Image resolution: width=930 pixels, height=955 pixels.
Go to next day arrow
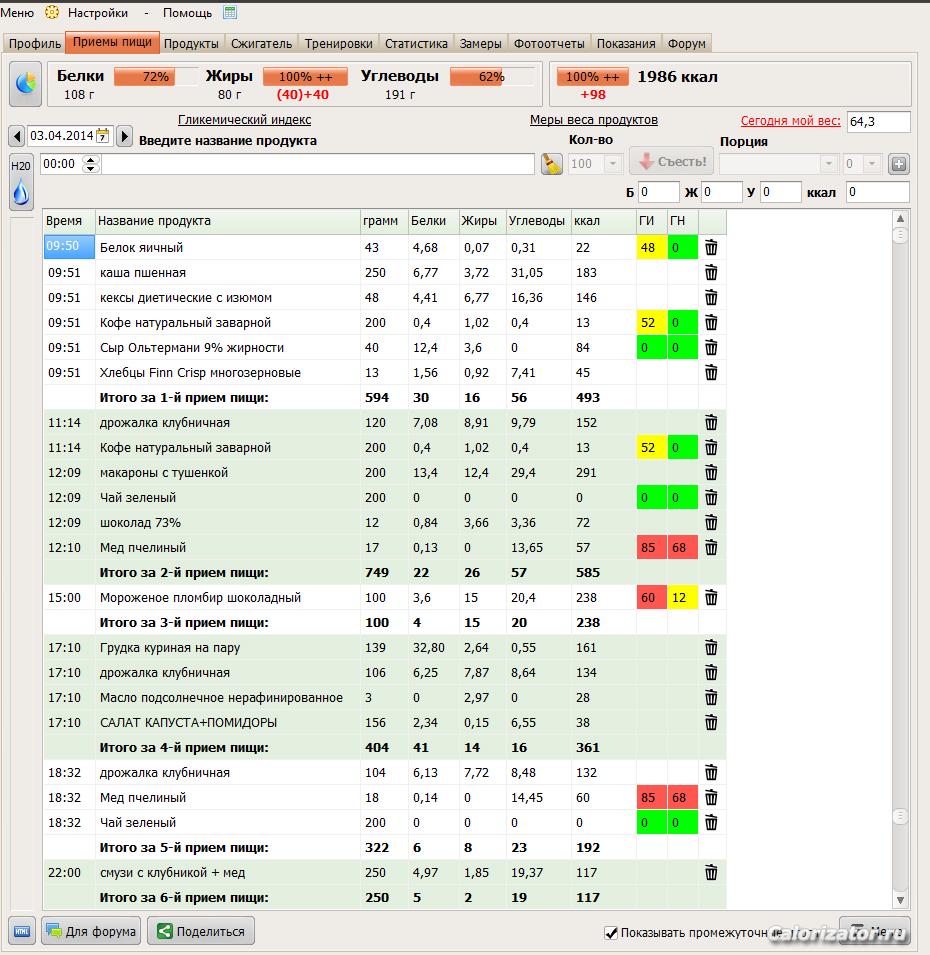pyautogui.click(x=124, y=136)
